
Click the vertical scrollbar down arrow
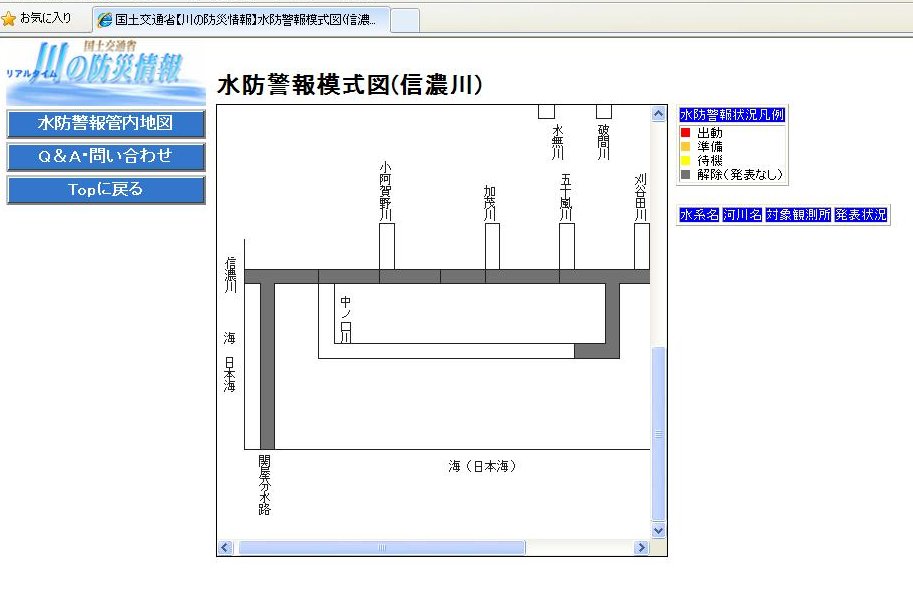point(658,530)
